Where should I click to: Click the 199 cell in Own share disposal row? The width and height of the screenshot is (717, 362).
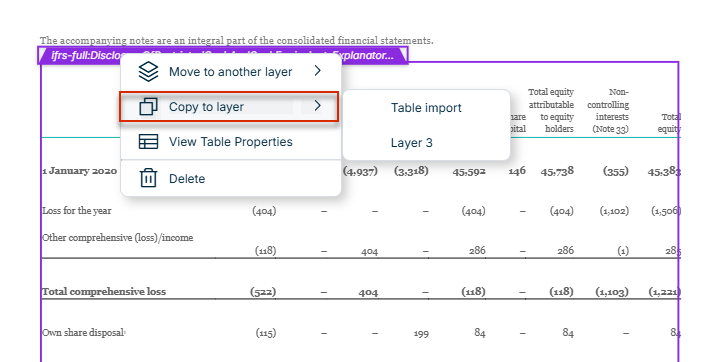[x=421, y=334]
